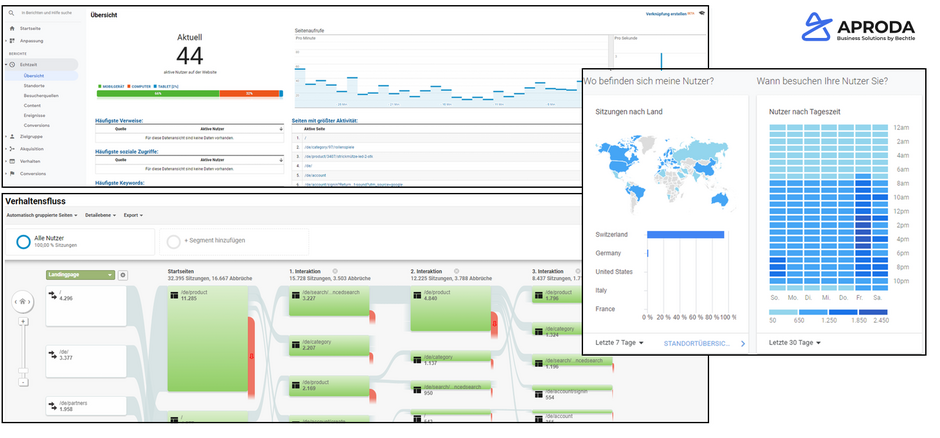
Task: Click the Conversions flag icon in sidebar
Action: pyautogui.click(x=12, y=173)
